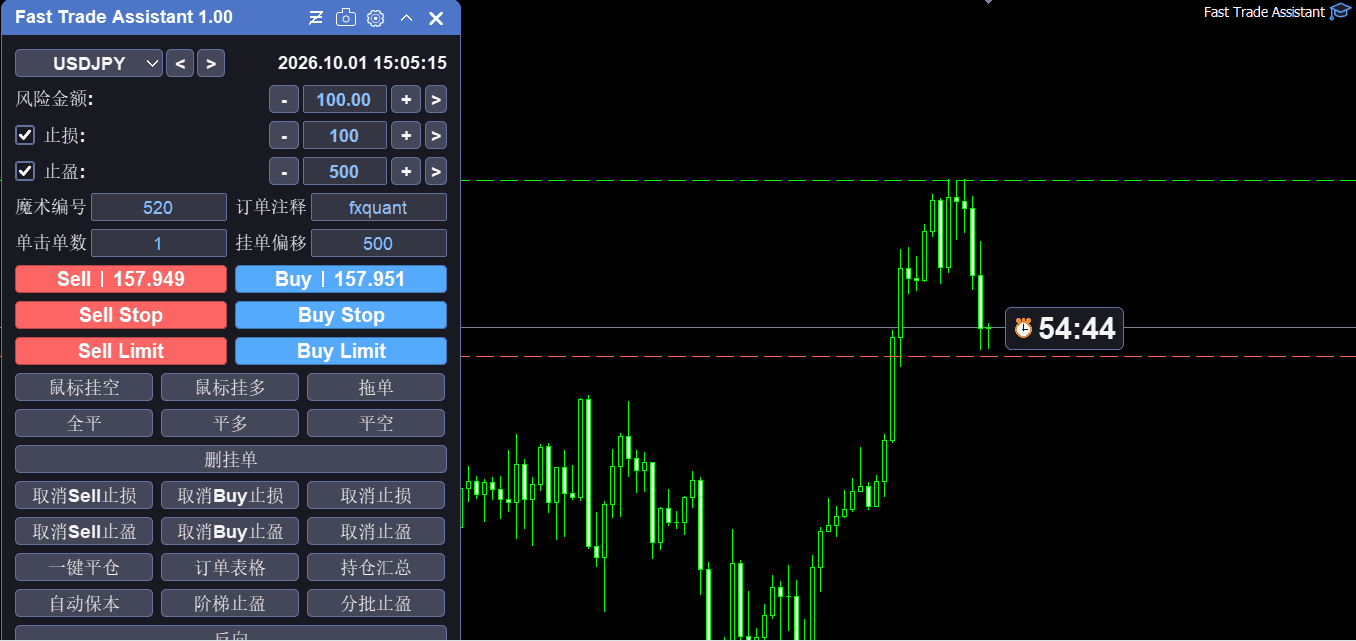Screen dimensions: 1356x641
Task: Expand the 风险金额 options arrow
Action: [x=435, y=100]
